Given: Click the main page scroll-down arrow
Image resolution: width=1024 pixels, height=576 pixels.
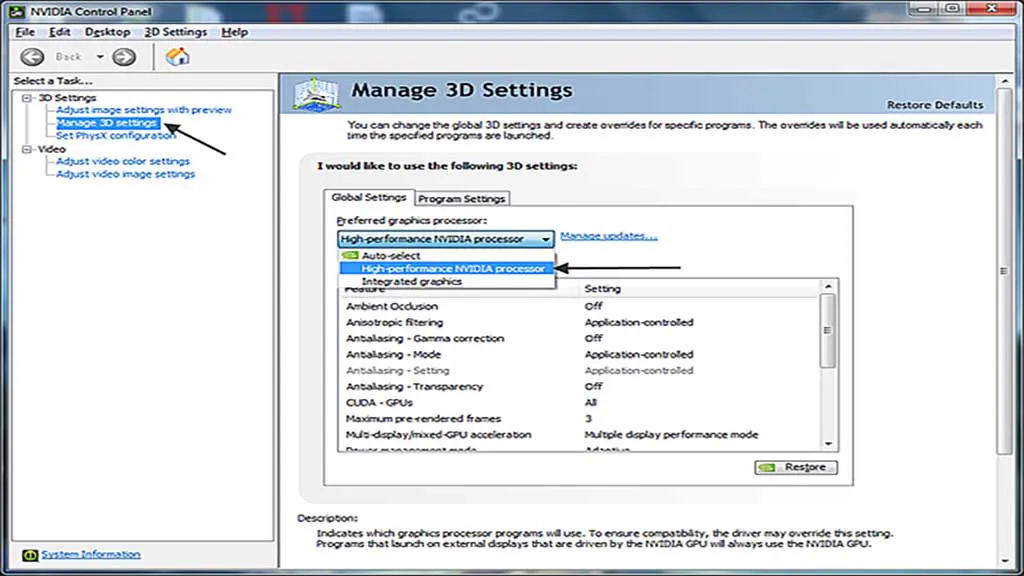Looking at the screenshot, I should [x=1004, y=561].
